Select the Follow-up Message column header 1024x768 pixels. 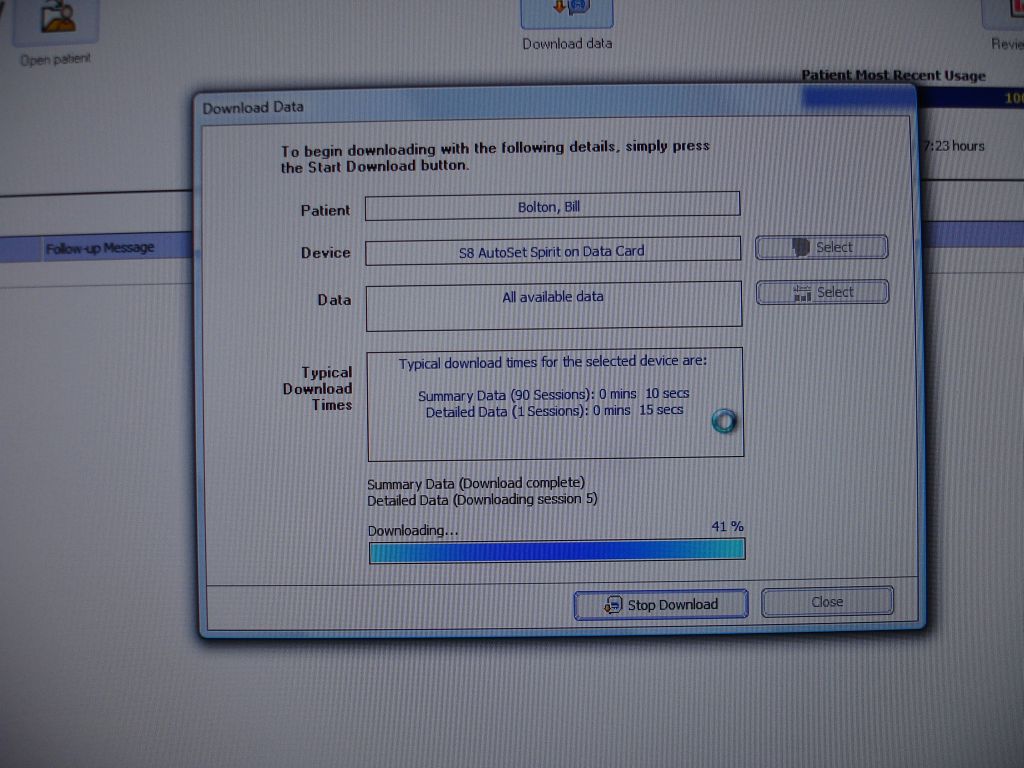(x=99, y=248)
